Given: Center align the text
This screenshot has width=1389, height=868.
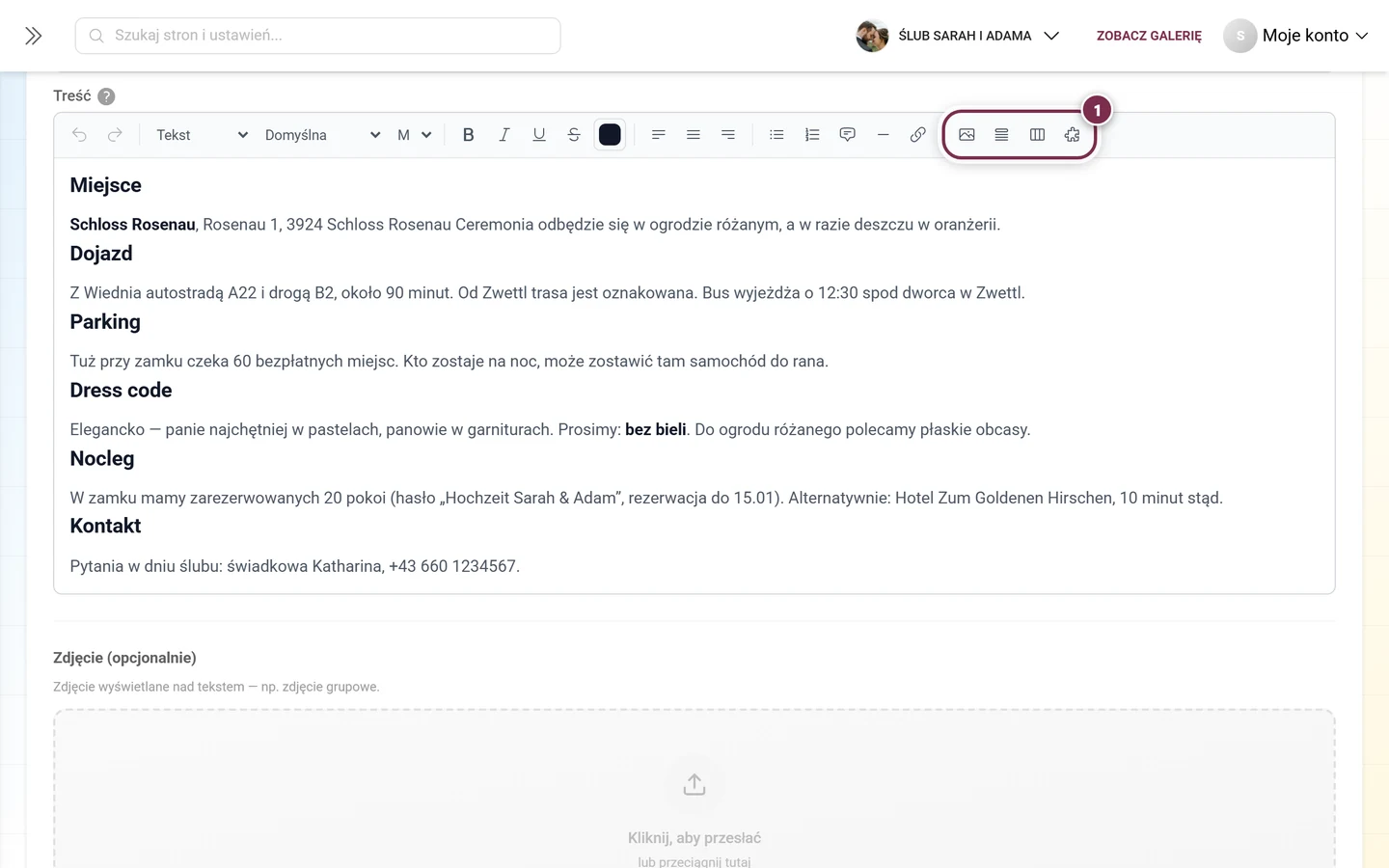Looking at the screenshot, I should pyautogui.click(x=693, y=135).
